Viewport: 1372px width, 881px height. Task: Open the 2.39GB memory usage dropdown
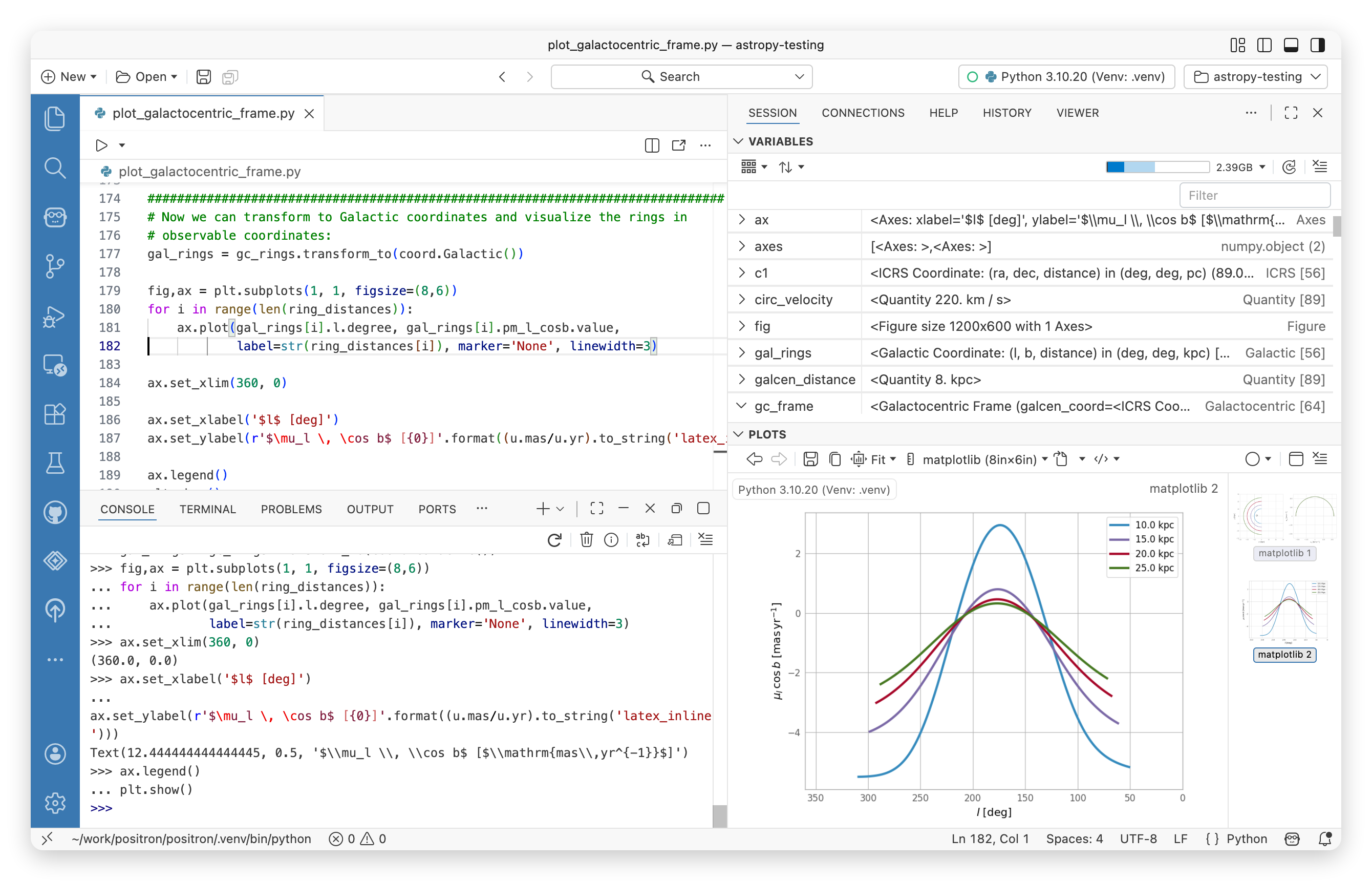(x=1240, y=167)
